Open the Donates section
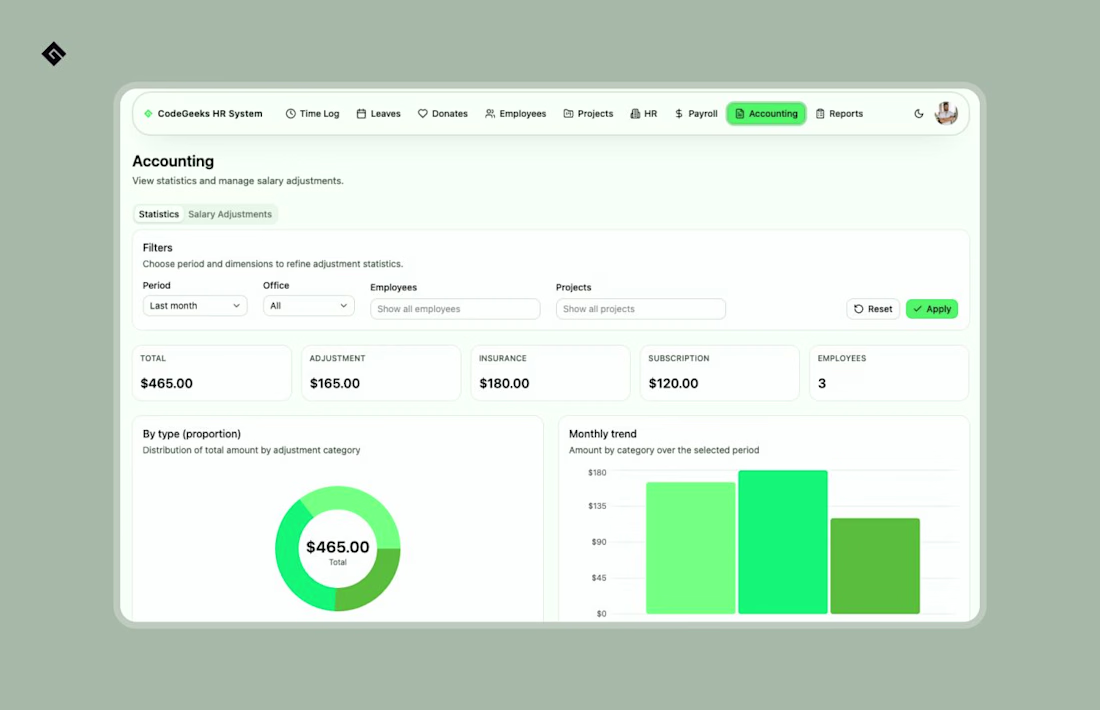 [443, 114]
